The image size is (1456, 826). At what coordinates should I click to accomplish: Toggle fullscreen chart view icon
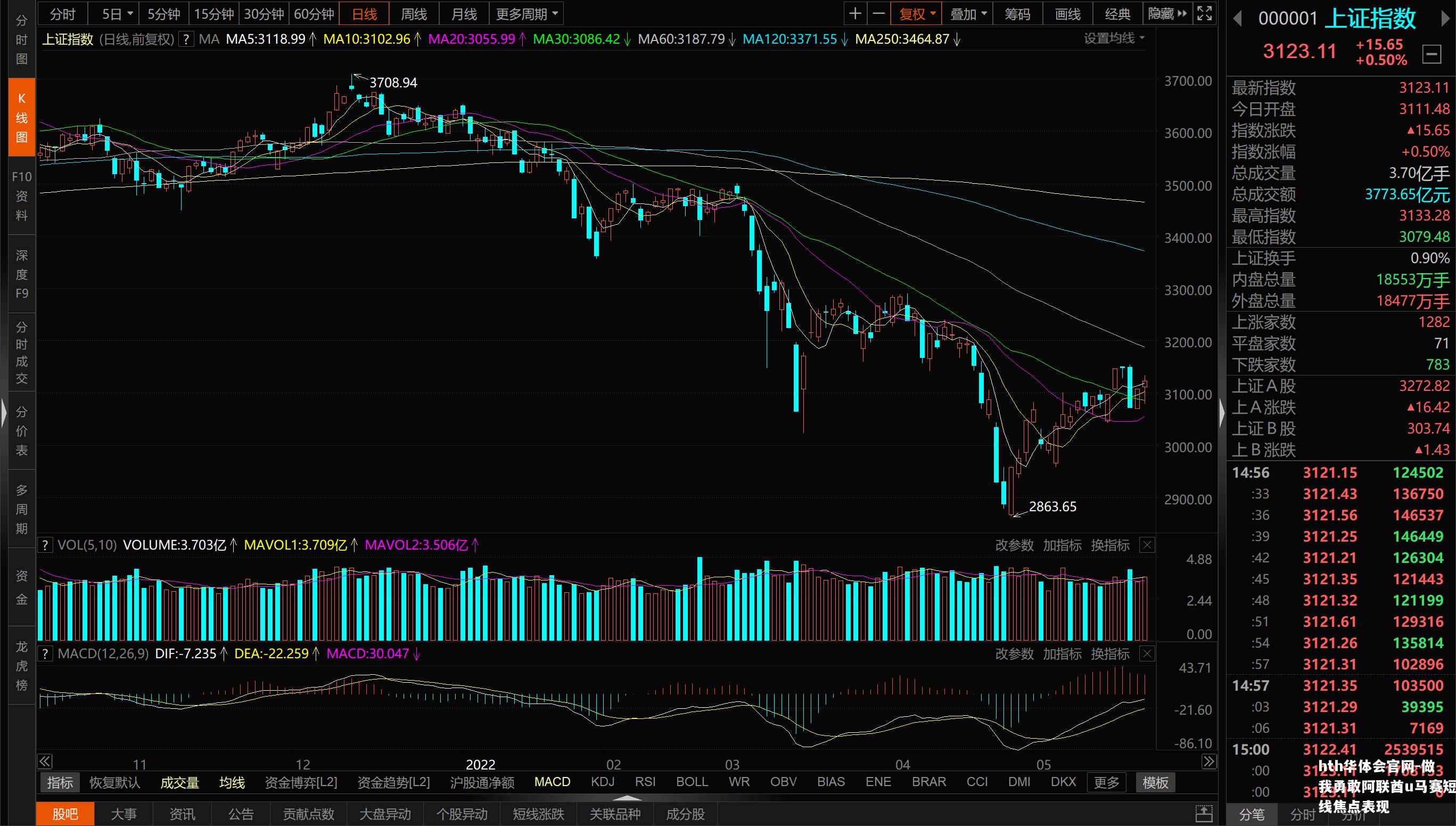pyautogui.click(x=1204, y=14)
